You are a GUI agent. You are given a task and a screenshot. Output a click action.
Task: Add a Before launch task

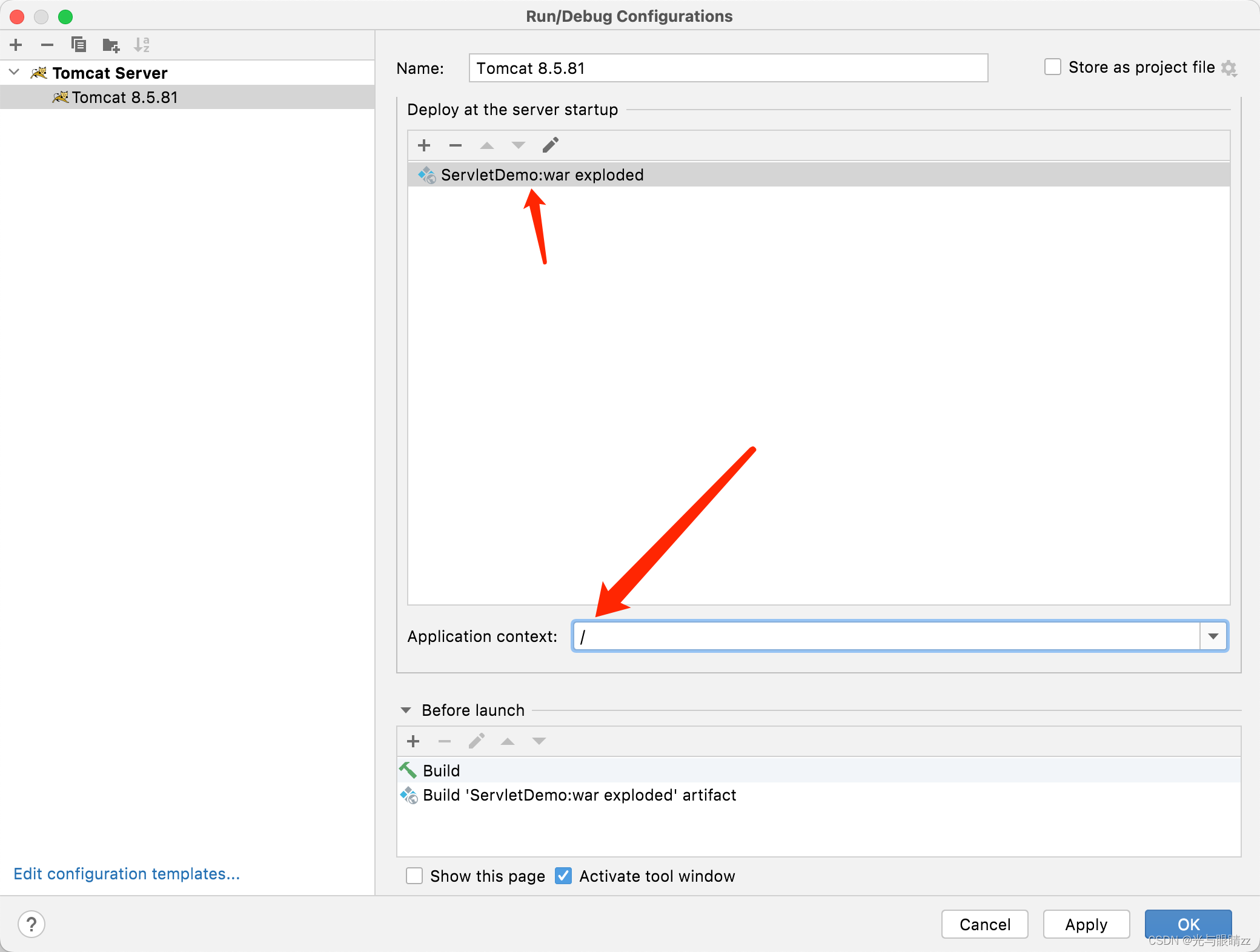tap(413, 741)
